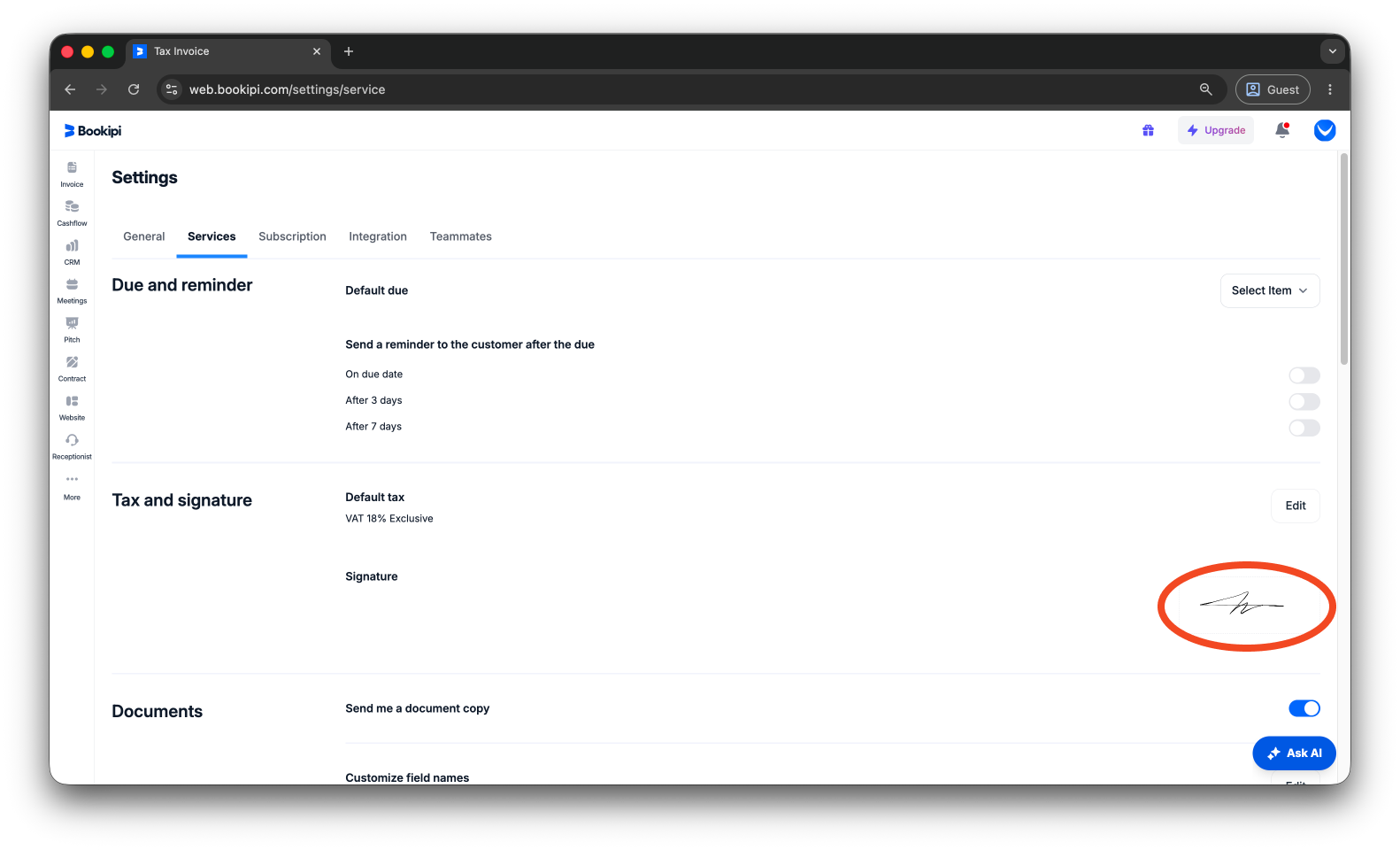The image size is (1400, 850).
Task: Open the Ask AI assistant
Action: pyautogui.click(x=1294, y=753)
